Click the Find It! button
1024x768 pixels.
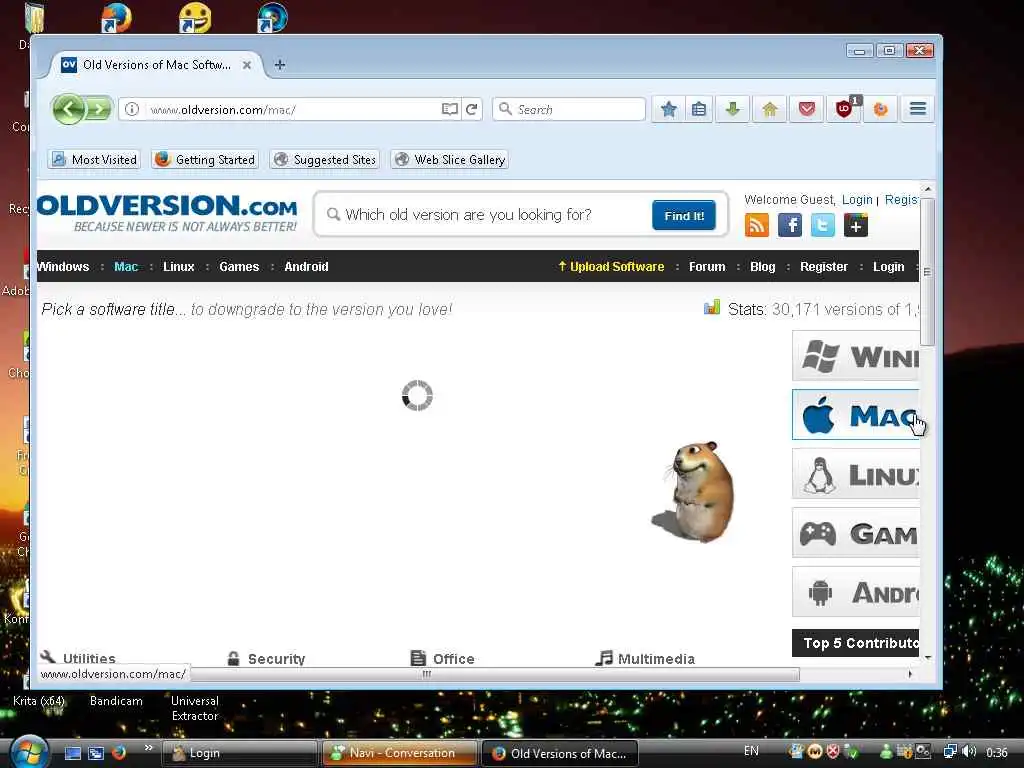click(x=684, y=216)
